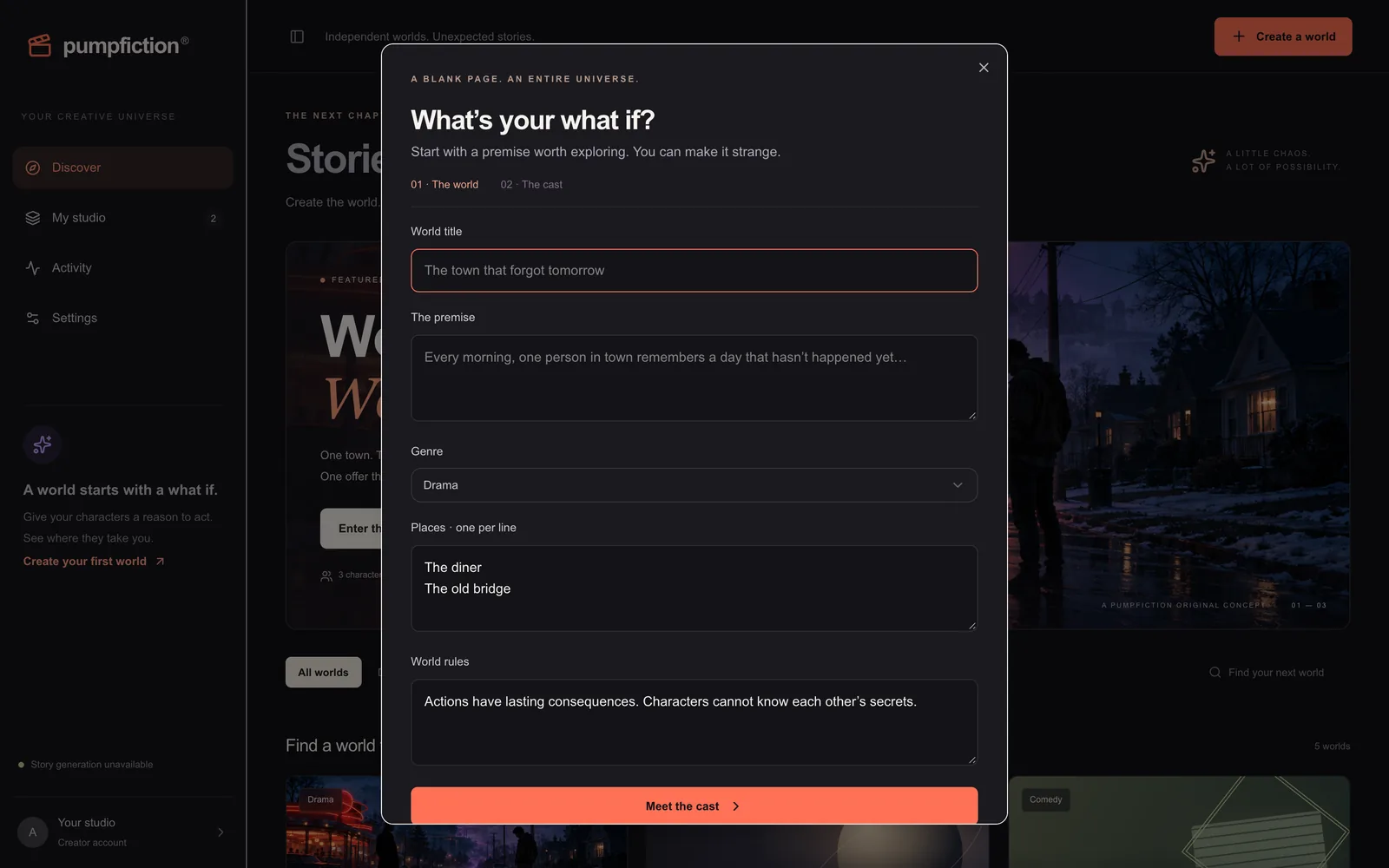Open Discover in the sidebar

[122, 168]
